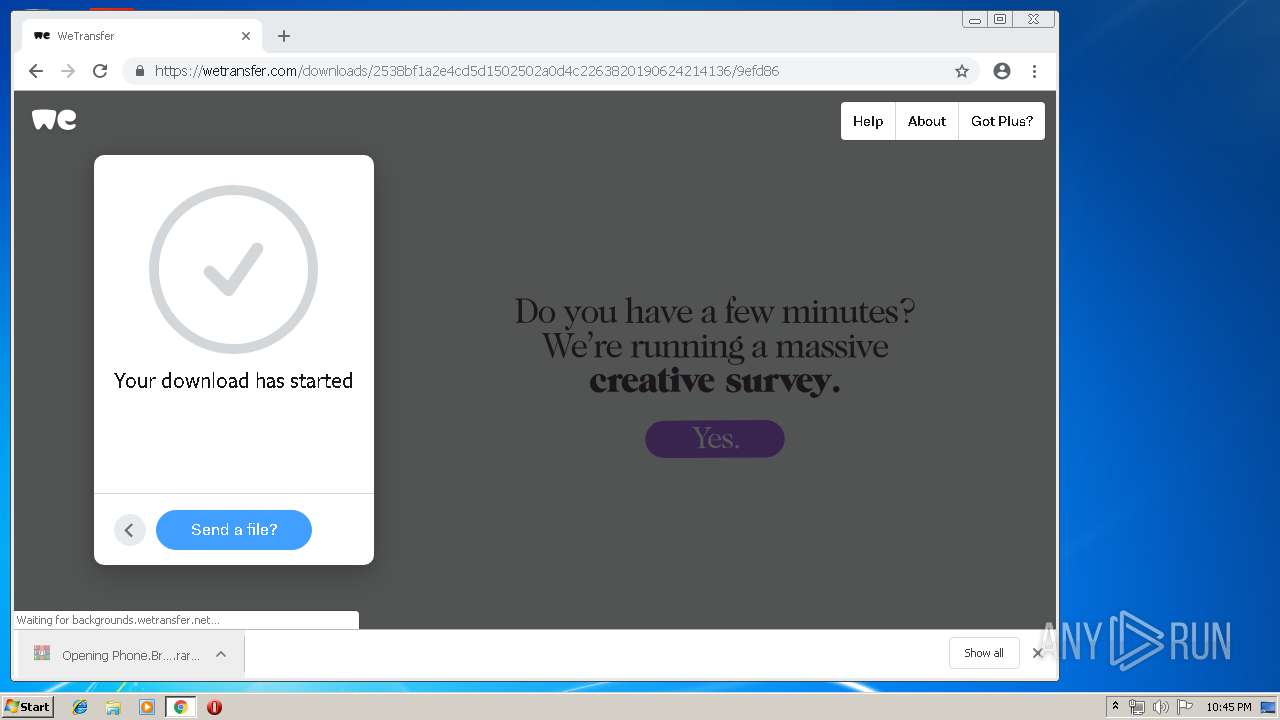
Task: Close the downloads bar
Action: (x=1038, y=653)
